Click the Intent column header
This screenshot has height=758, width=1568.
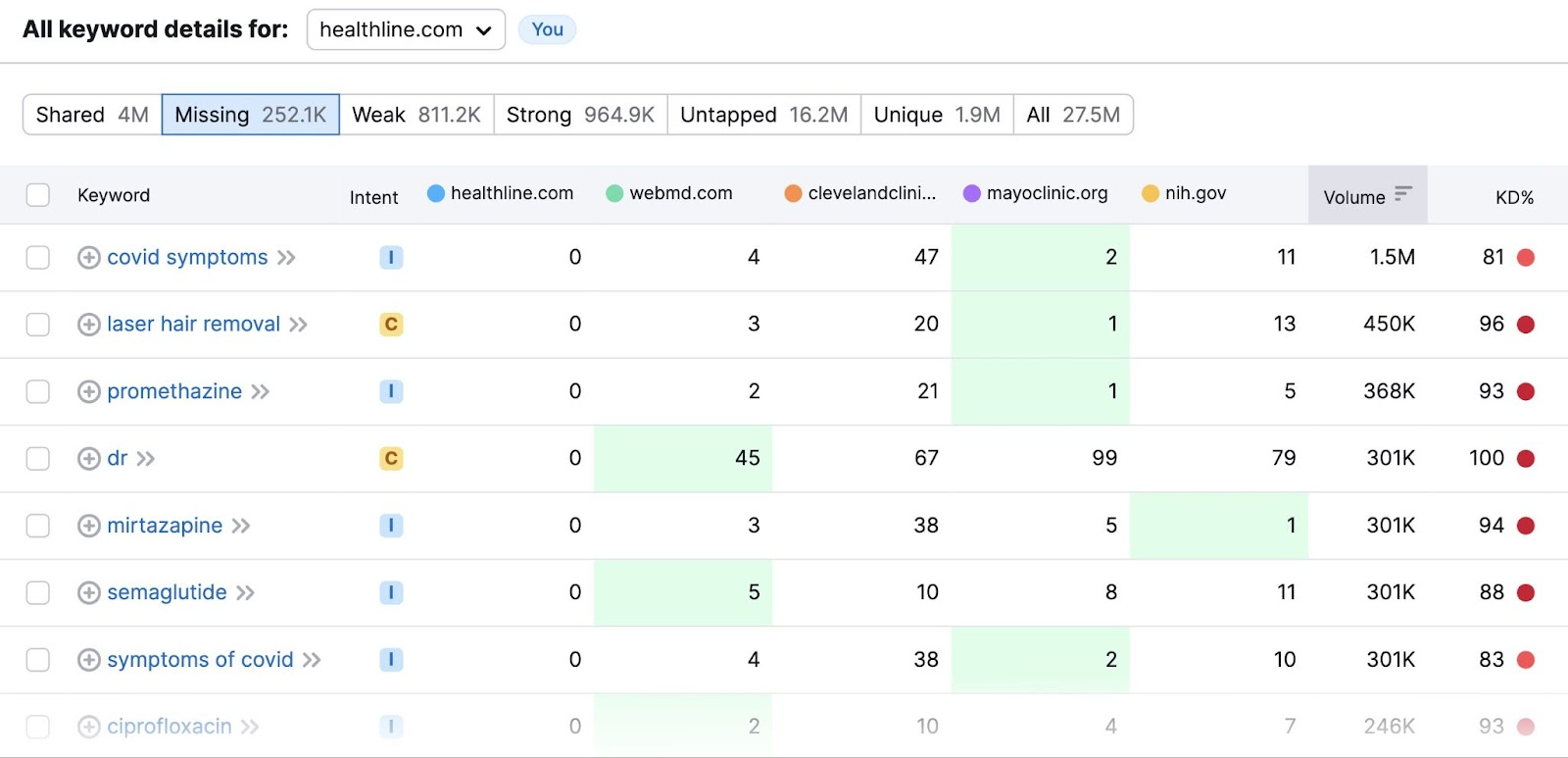(373, 197)
